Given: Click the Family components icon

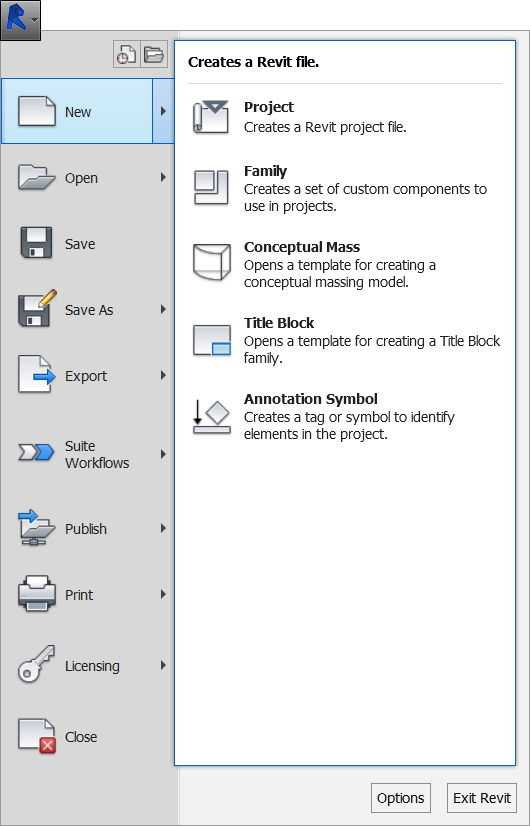Looking at the screenshot, I should tap(211, 187).
